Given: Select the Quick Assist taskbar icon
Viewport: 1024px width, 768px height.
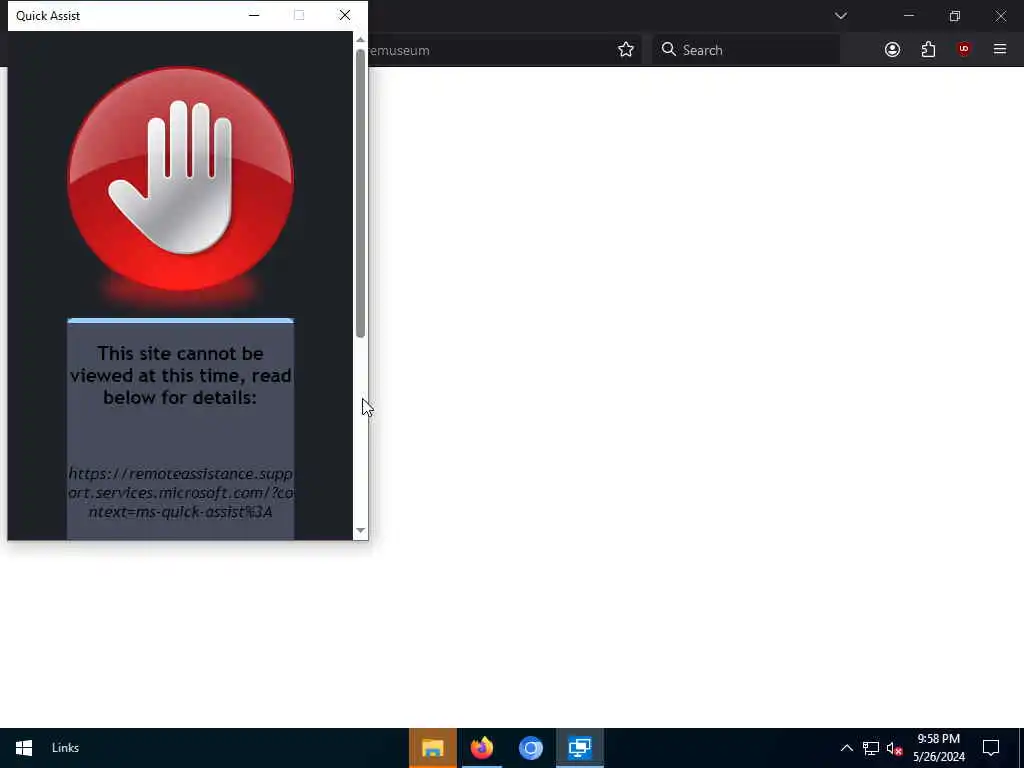Looking at the screenshot, I should click(580, 748).
